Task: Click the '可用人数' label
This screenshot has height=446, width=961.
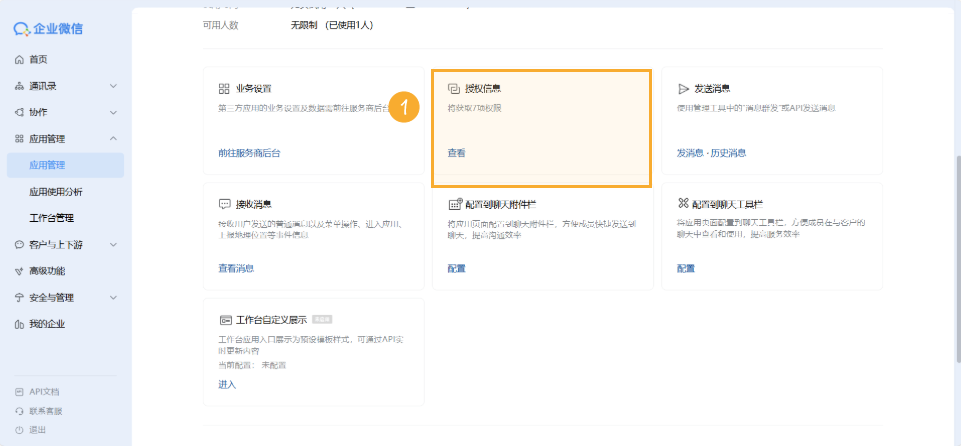Action: (221, 25)
